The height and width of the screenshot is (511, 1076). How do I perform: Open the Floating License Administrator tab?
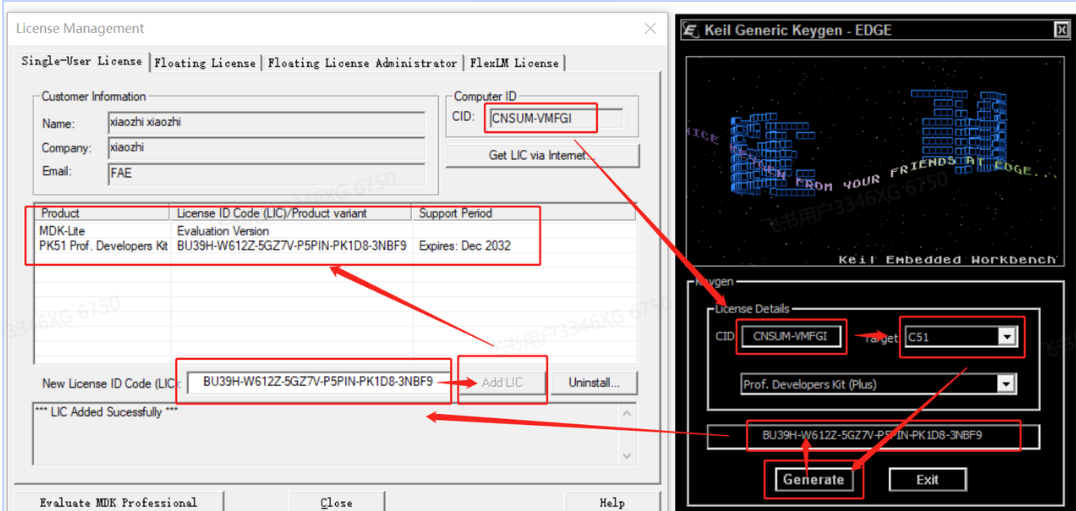coord(362,63)
